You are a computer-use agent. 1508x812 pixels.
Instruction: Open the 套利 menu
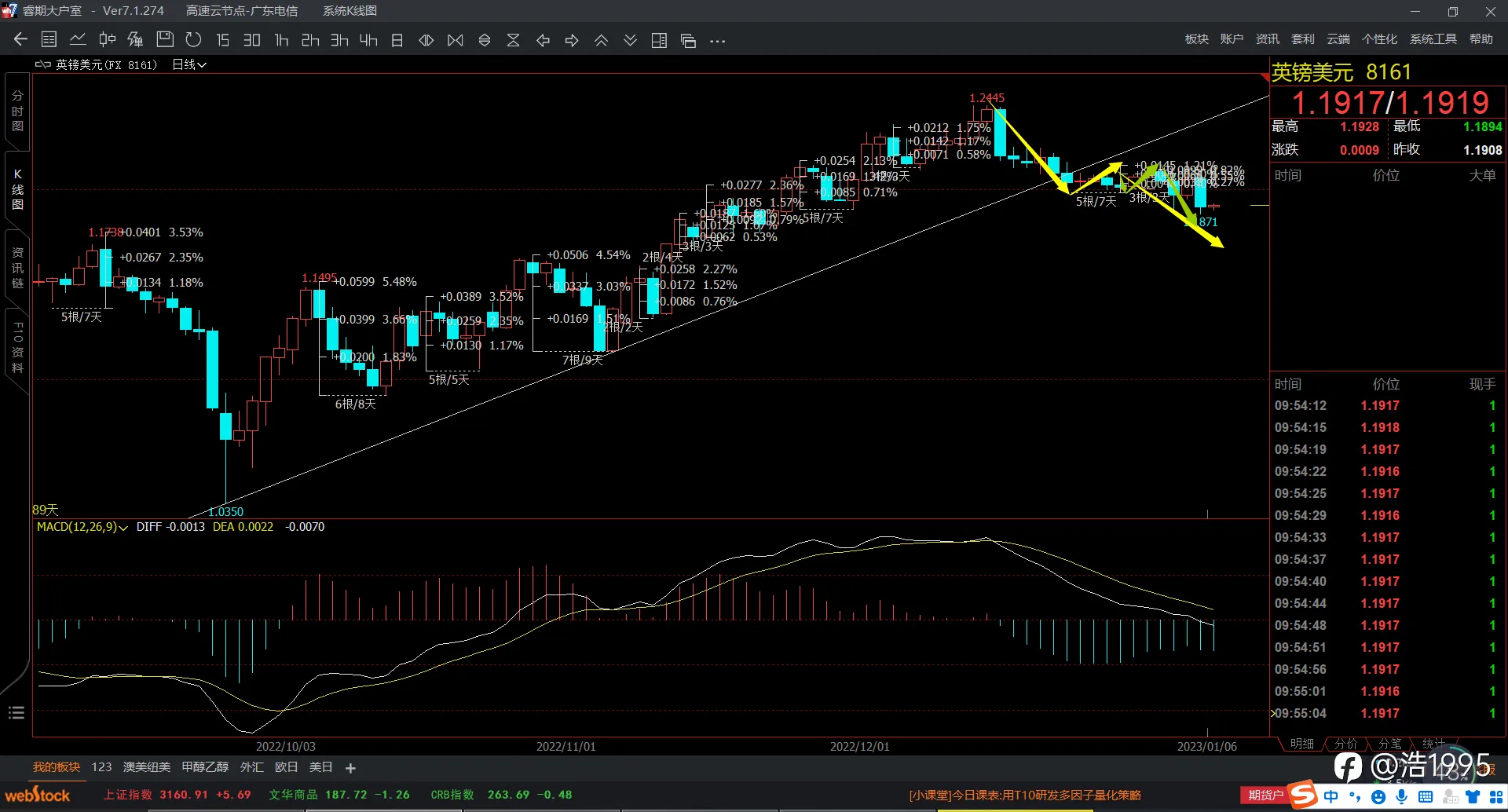pos(1302,39)
